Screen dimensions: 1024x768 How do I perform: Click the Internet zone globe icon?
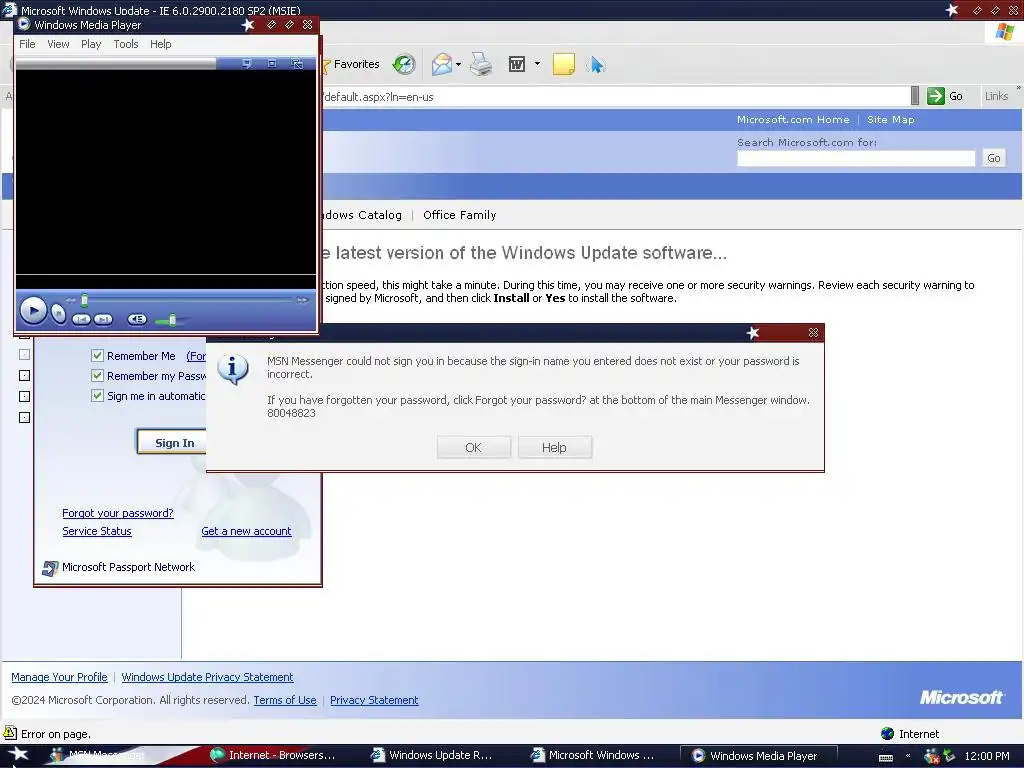[x=887, y=733]
